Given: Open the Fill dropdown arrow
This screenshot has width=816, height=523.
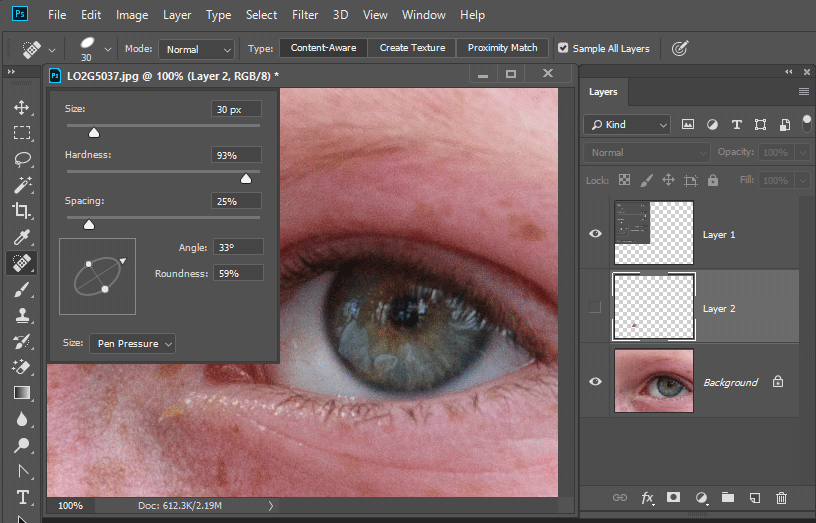Looking at the screenshot, I should coord(802,181).
